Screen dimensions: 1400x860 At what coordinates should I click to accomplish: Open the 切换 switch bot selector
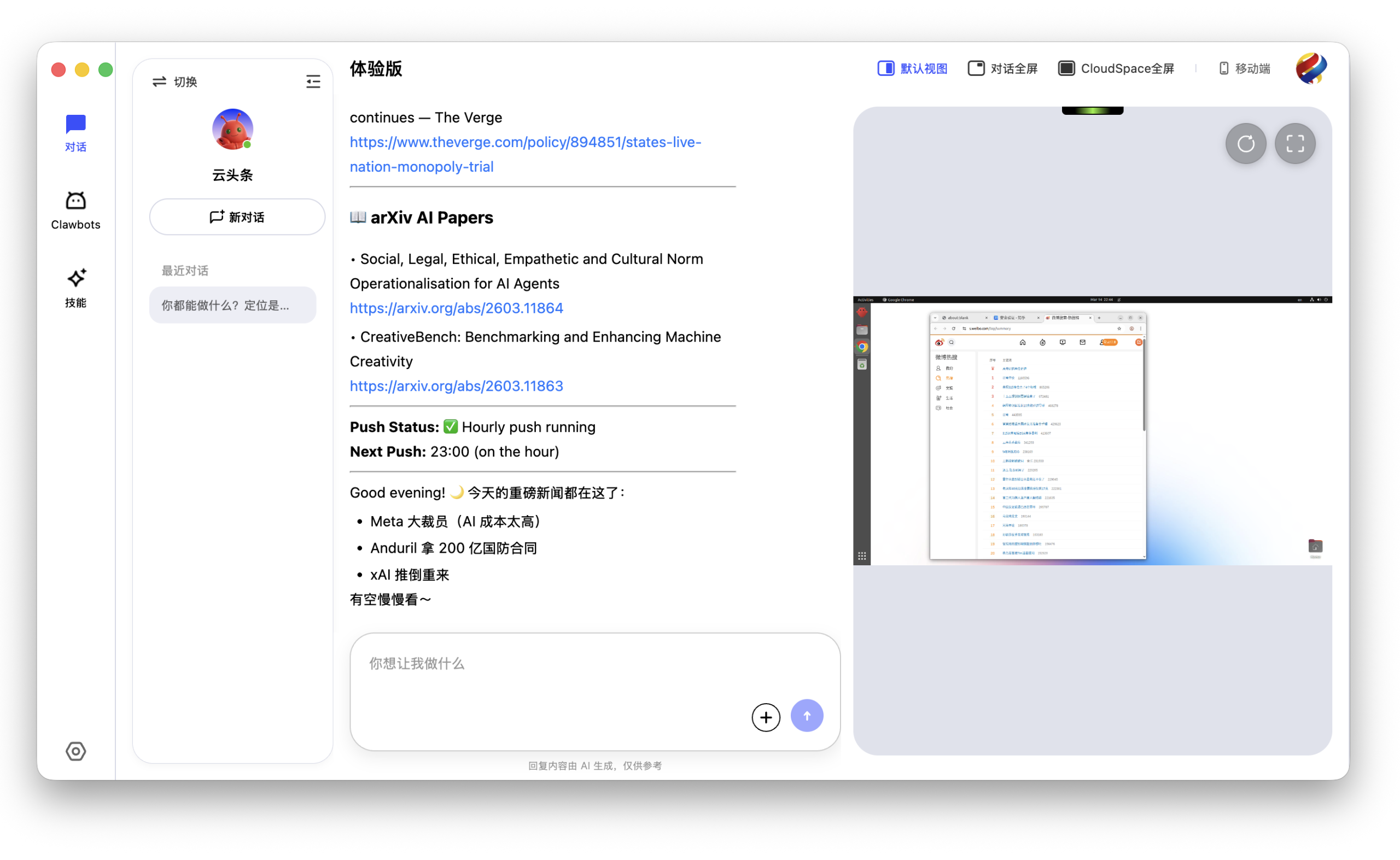[174, 81]
